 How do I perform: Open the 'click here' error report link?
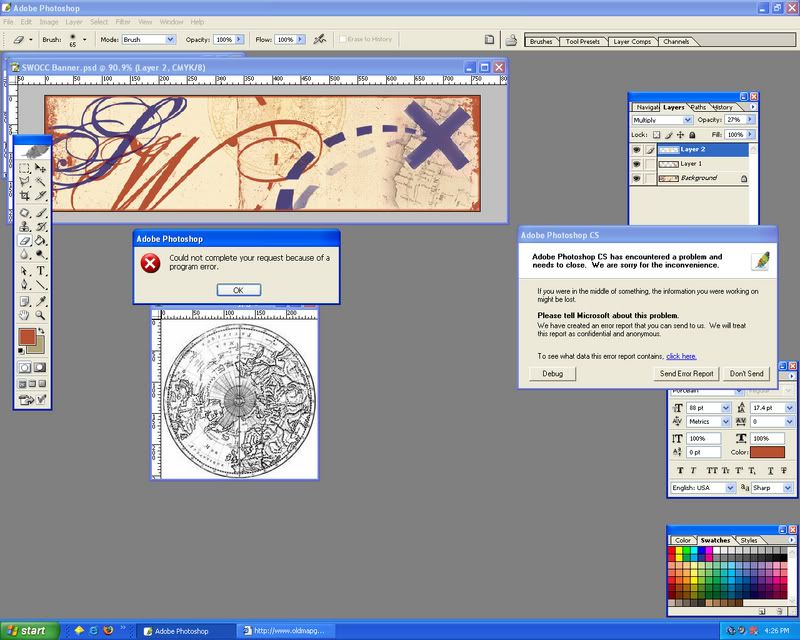(x=681, y=356)
